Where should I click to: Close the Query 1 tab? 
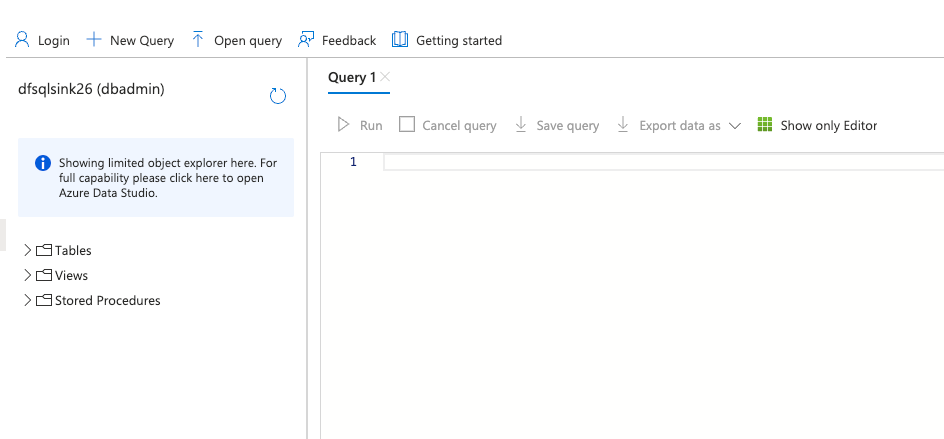385,76
